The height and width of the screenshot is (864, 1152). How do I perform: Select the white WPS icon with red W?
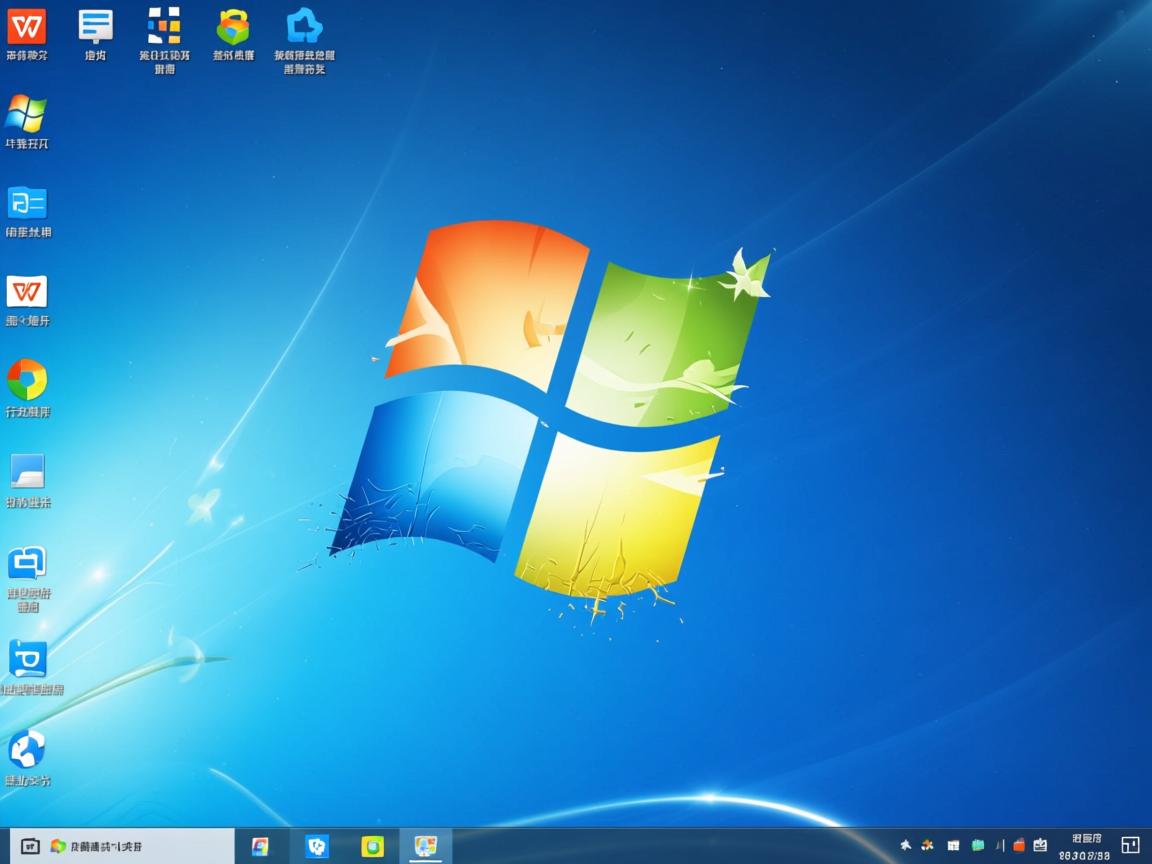click(x=27, y=292)
